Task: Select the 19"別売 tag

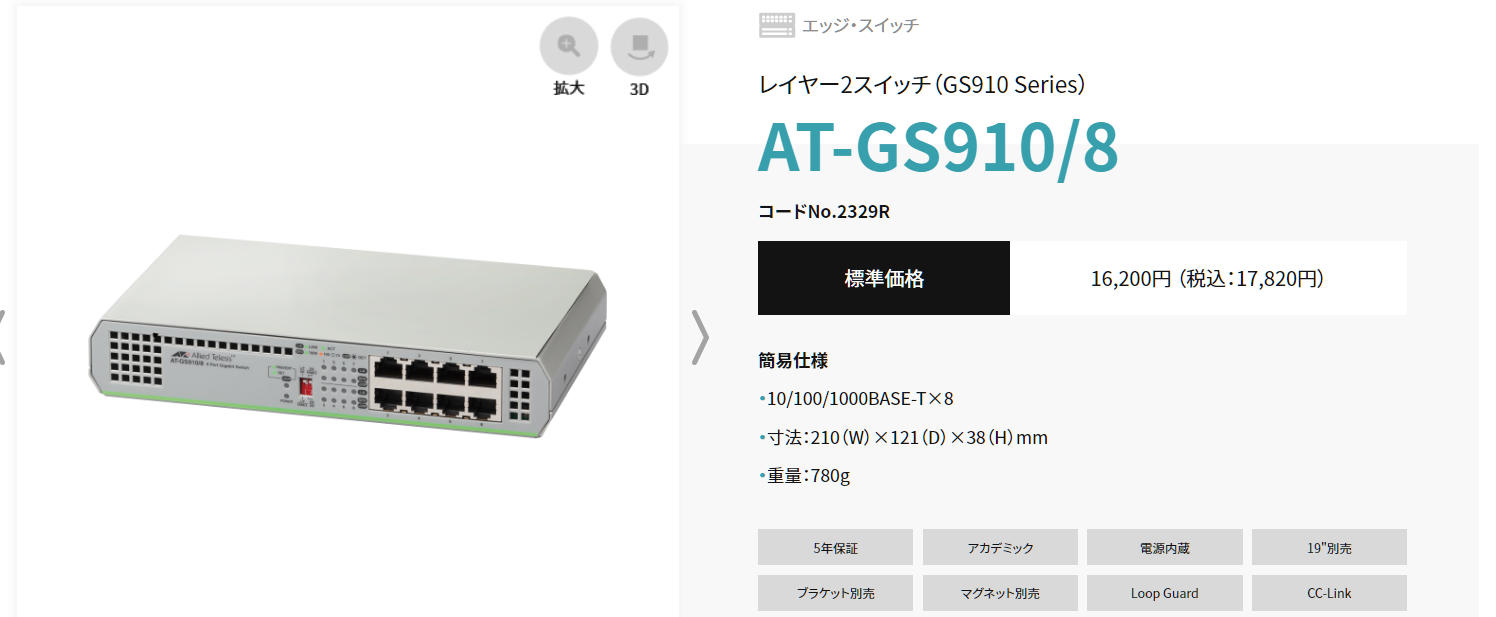Action: click(x=1329, y=547)
